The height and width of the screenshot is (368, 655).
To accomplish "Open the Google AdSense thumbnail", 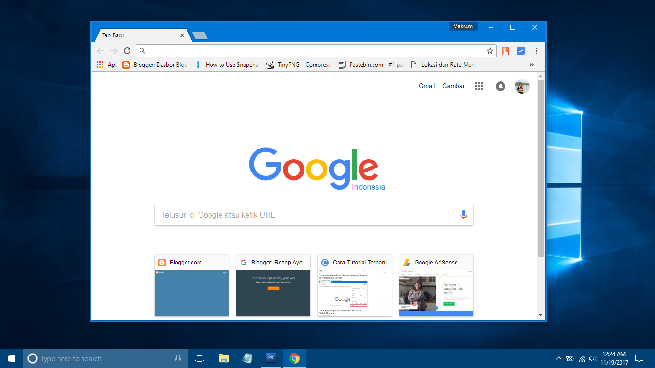I will 436,285.
